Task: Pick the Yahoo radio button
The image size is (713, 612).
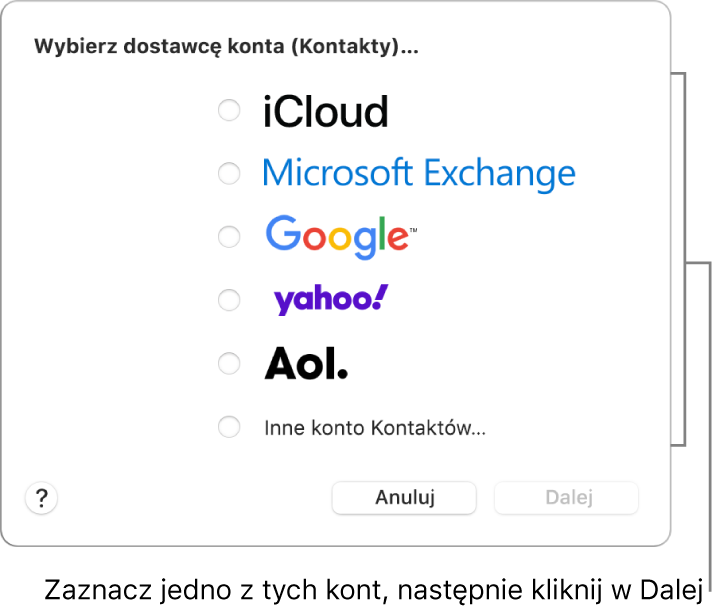Action: point(229,300)
